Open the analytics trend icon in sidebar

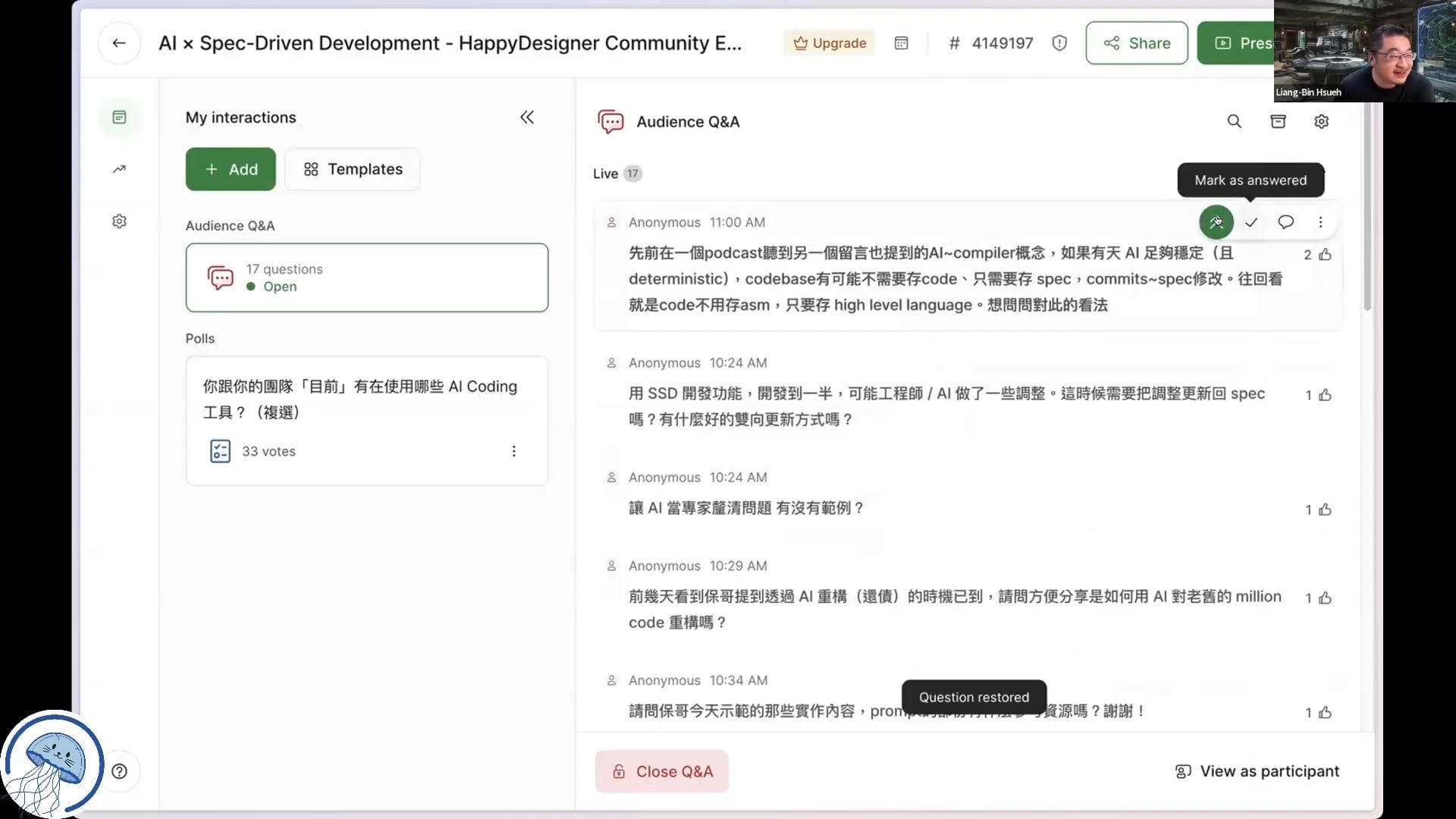coord(119,169)
